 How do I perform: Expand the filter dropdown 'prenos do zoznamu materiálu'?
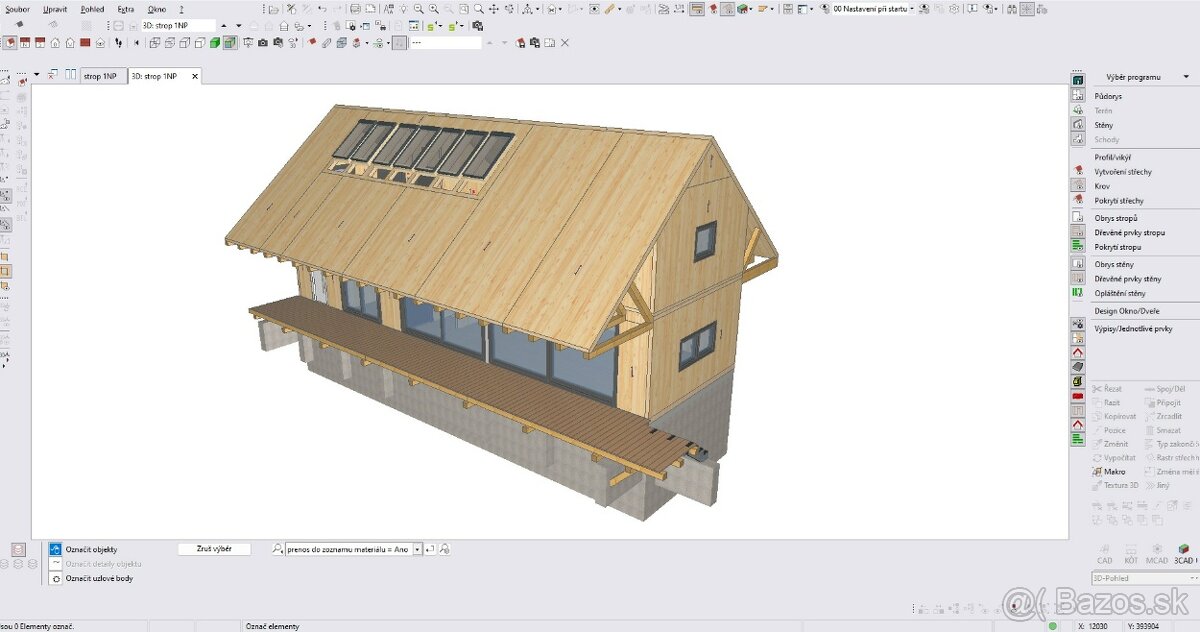pos(418,549)
